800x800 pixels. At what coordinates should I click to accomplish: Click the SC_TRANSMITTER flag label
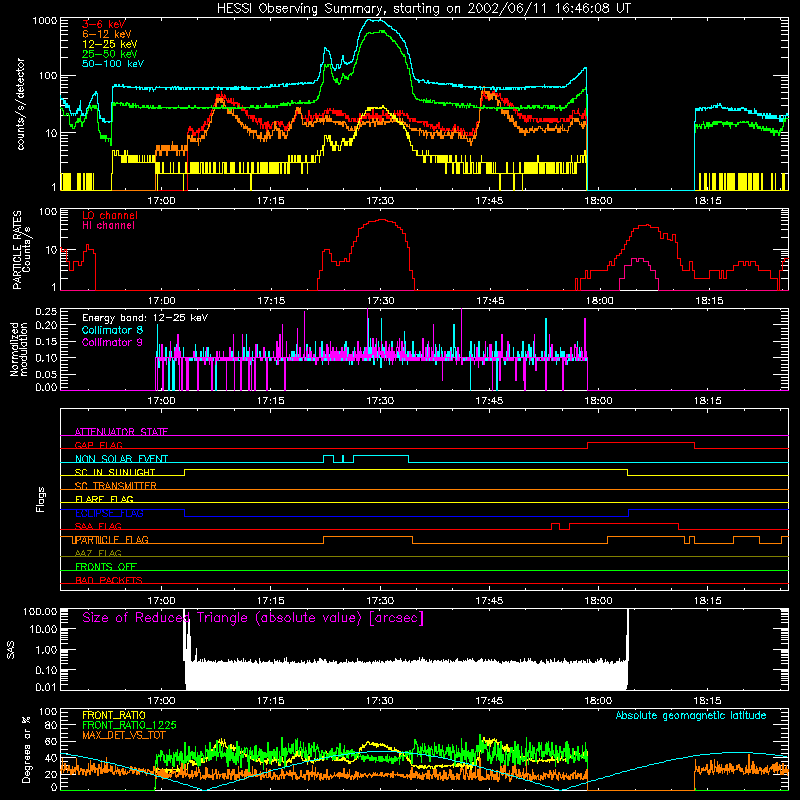point(116,486)
